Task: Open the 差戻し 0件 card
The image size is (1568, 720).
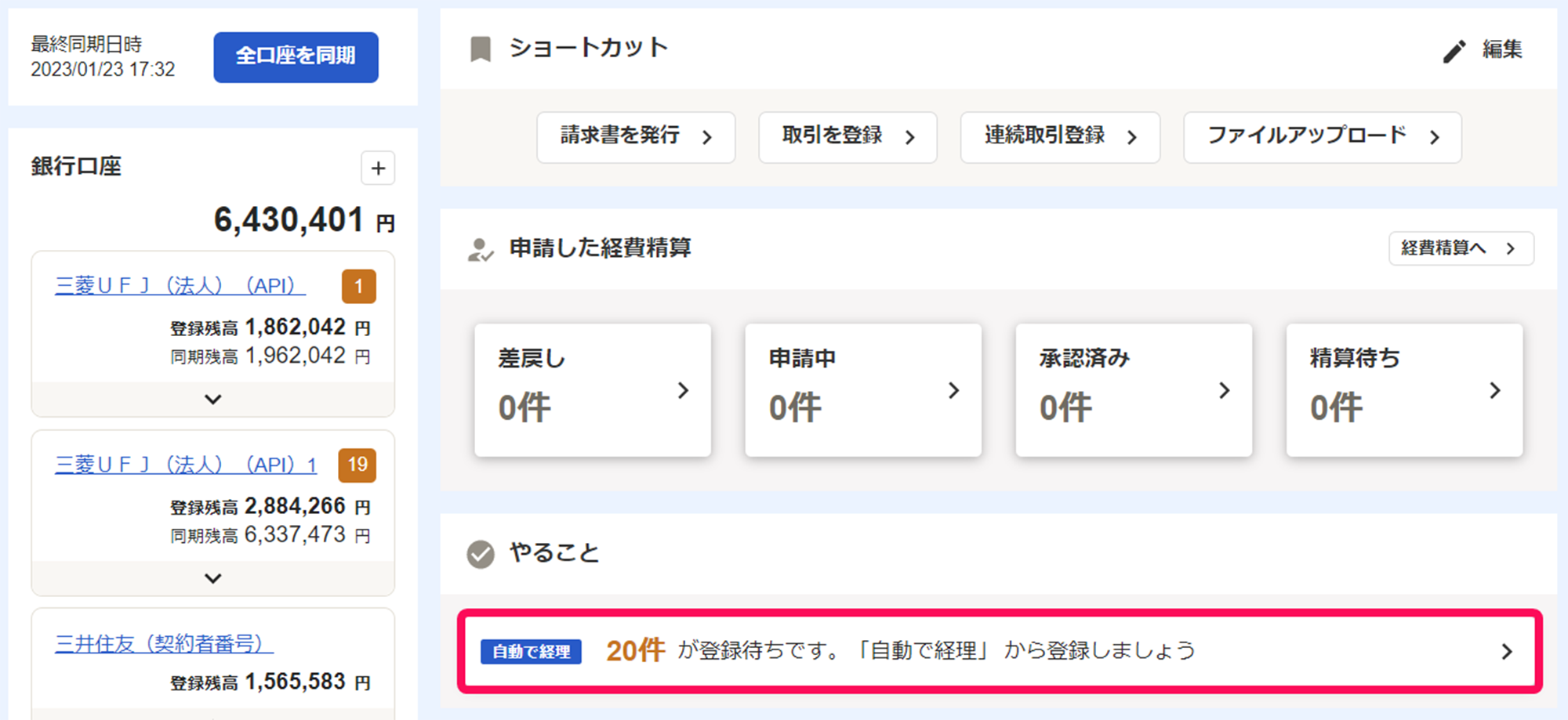Action: [x=592, y=389]
